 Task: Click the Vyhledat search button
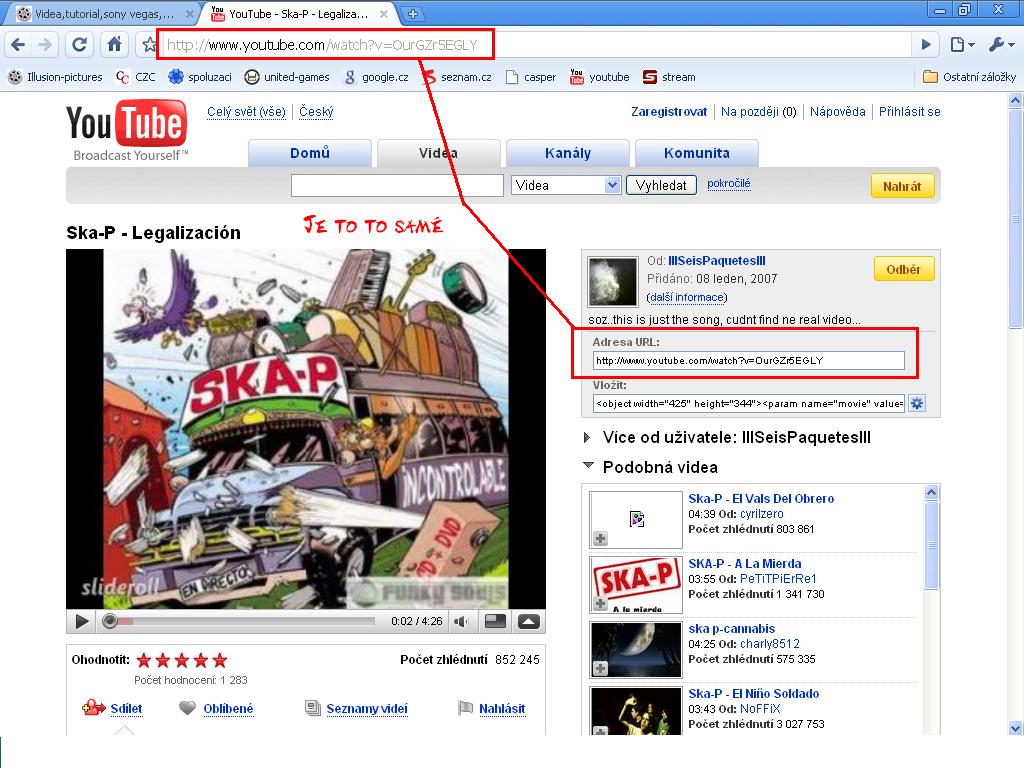661,185
